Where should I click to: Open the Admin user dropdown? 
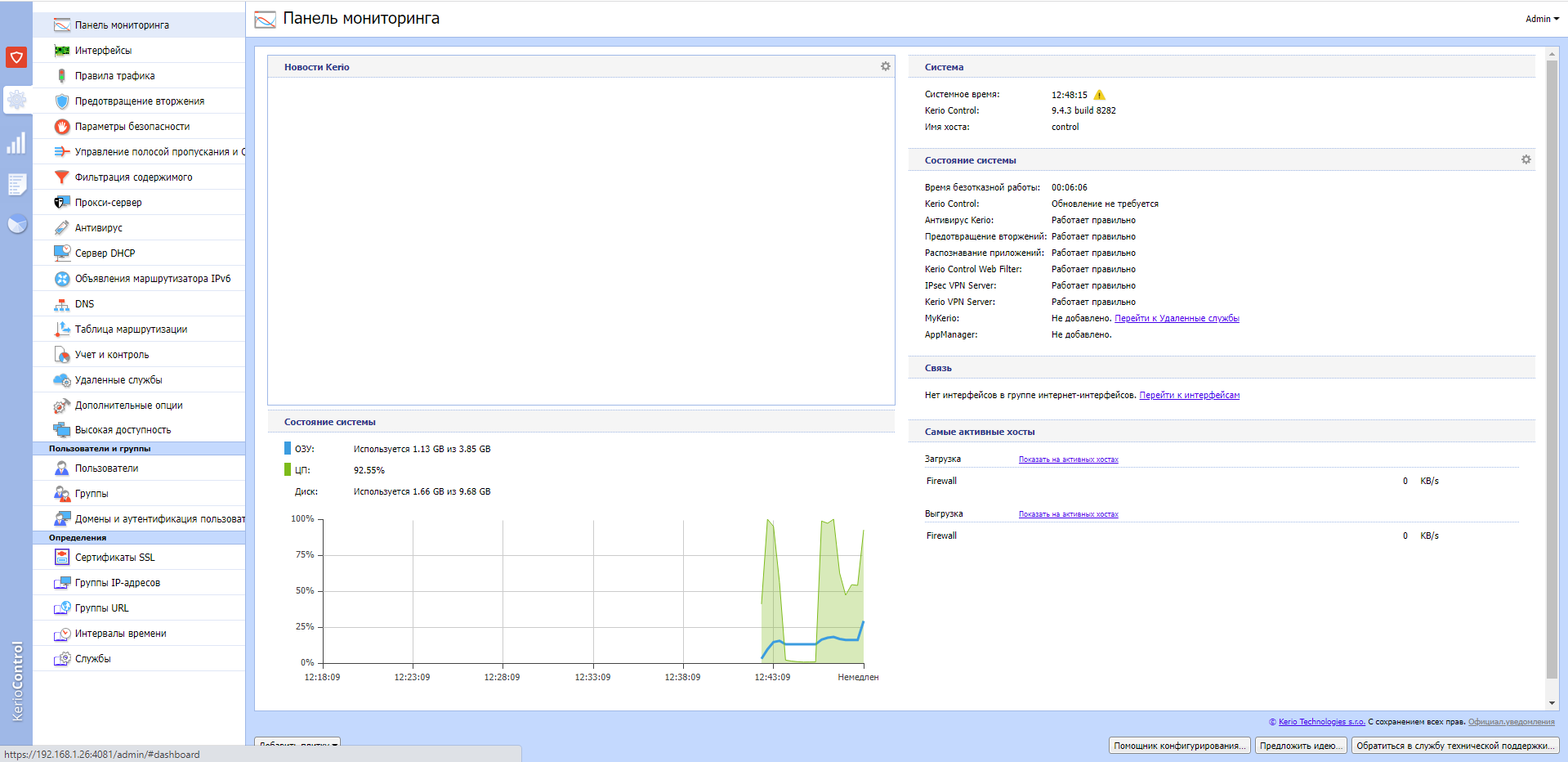click(x=1542, y=19)
